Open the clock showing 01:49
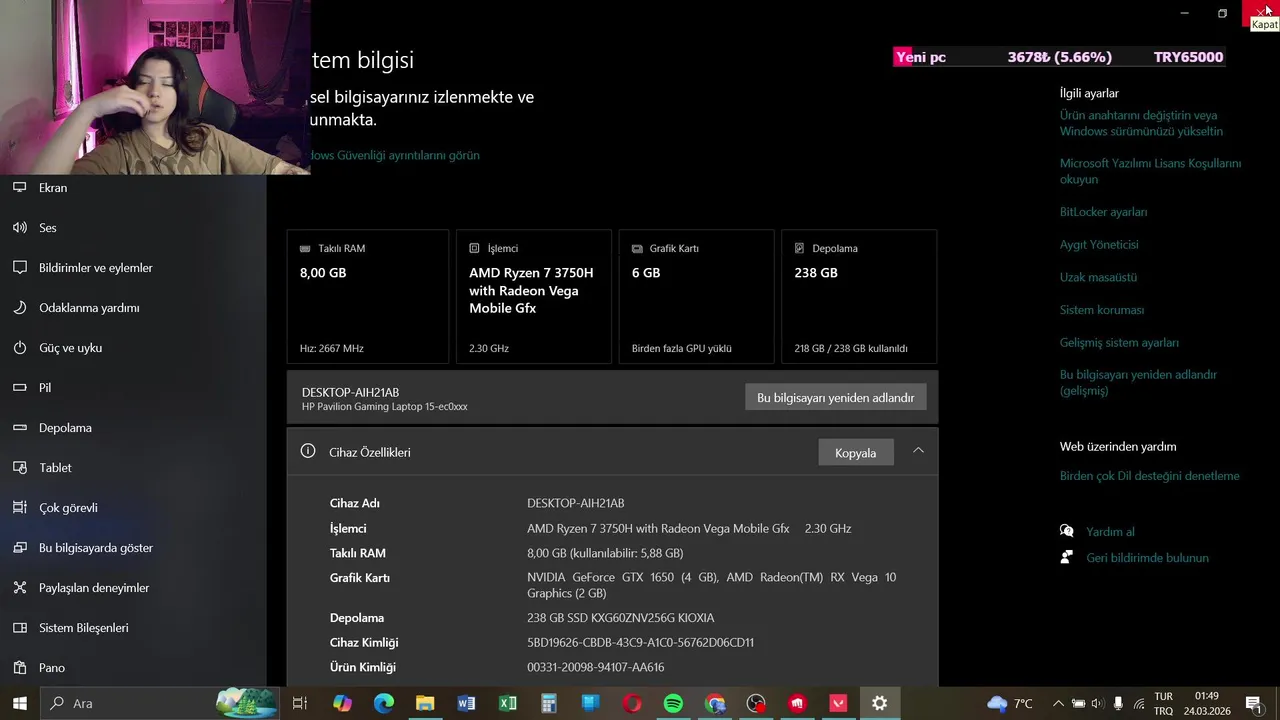1280x720 pixels. [x=1207, y=703]
